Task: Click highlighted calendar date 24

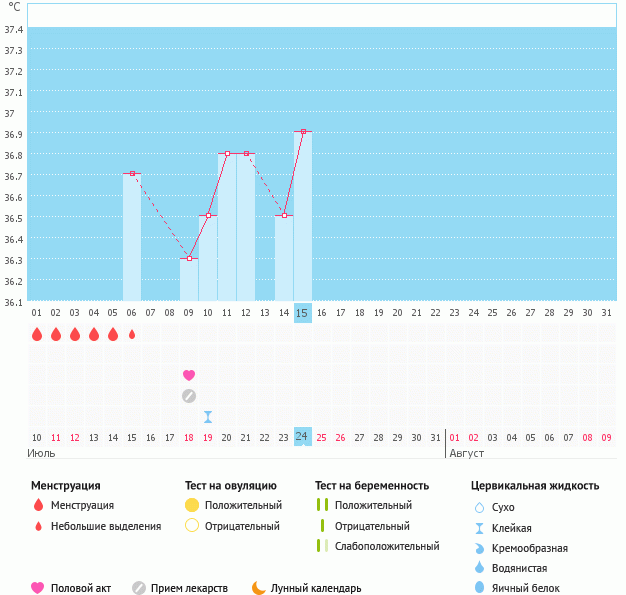Action: [303, 436]
